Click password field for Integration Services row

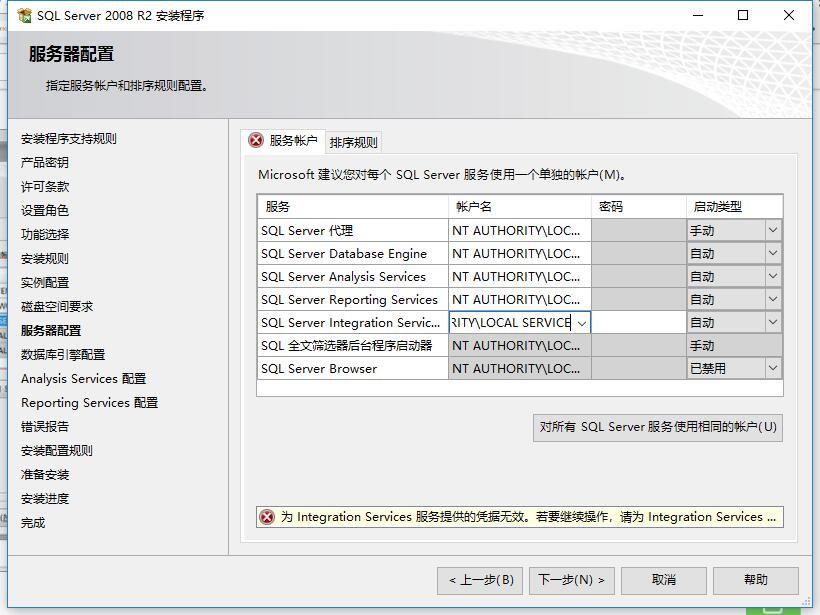[639, 323]
